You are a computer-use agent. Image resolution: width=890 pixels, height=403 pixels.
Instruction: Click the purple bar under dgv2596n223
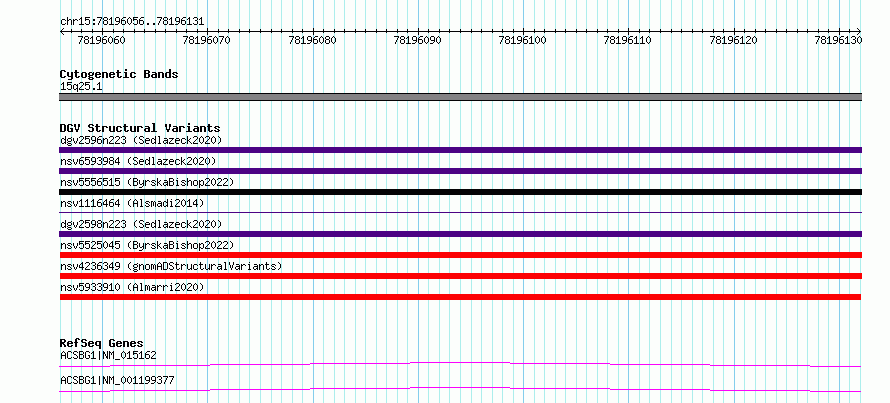(460, 150)
